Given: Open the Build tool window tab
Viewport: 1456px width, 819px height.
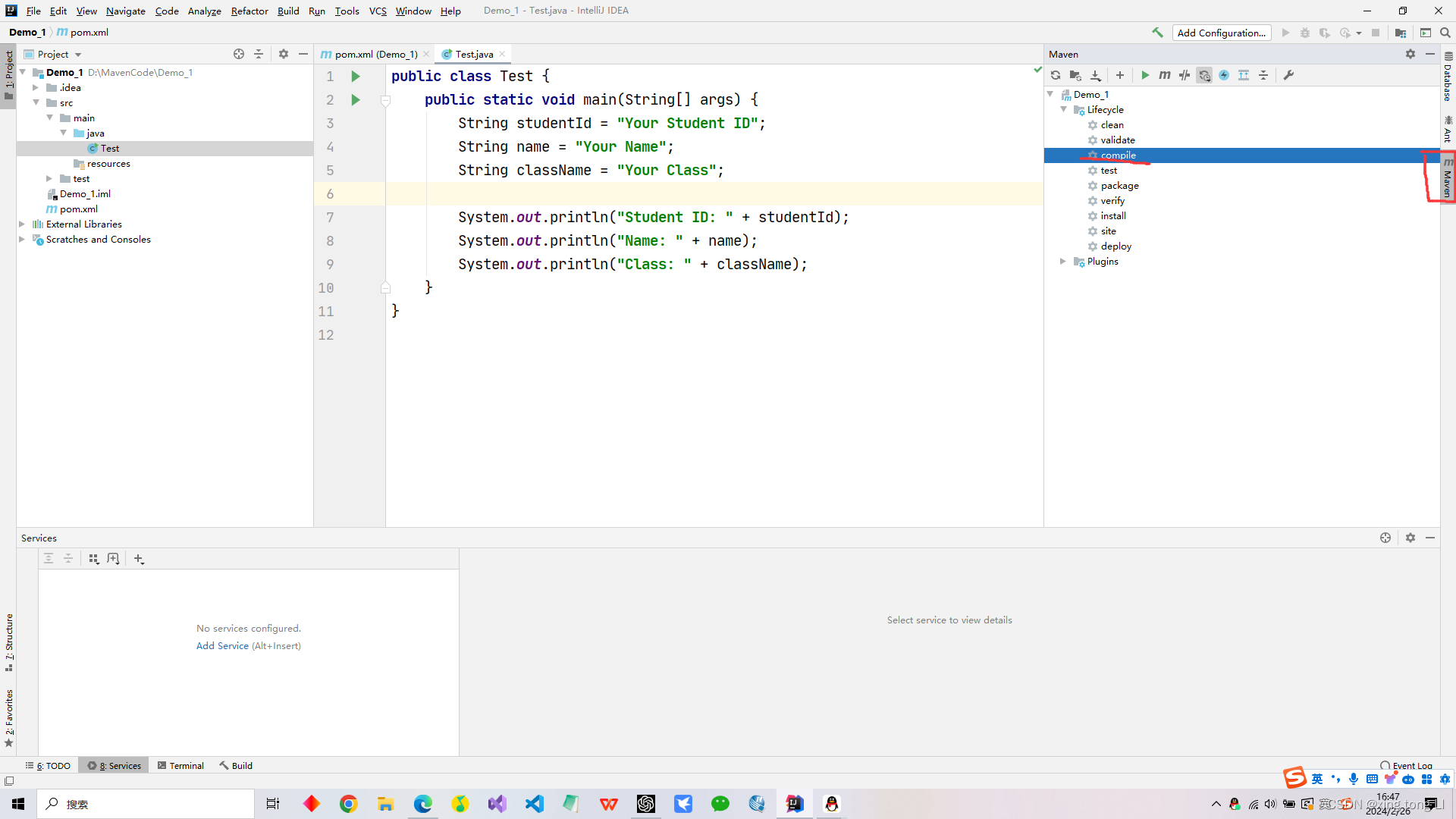Looking at the screenshot, I should [x=236, y=765].
